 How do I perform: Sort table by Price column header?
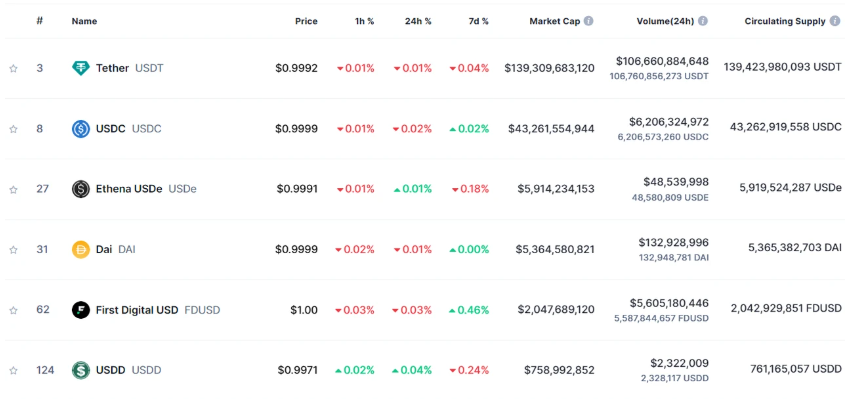click(x=306, y=21)
